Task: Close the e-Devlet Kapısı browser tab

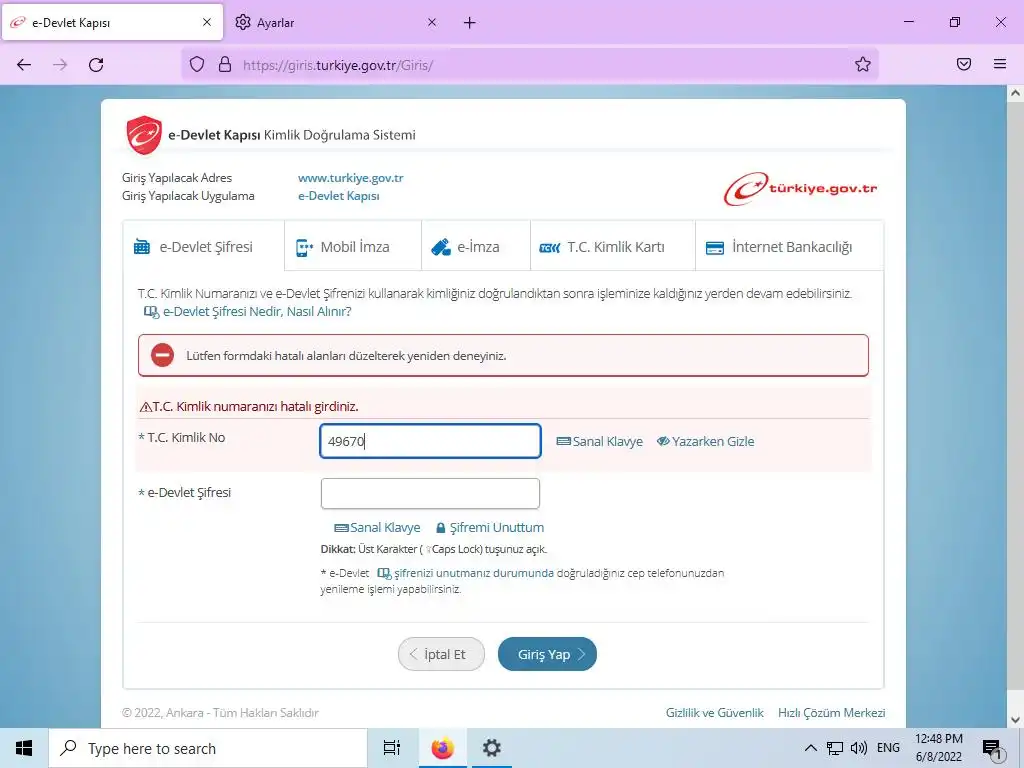Action: coord(207,22)
